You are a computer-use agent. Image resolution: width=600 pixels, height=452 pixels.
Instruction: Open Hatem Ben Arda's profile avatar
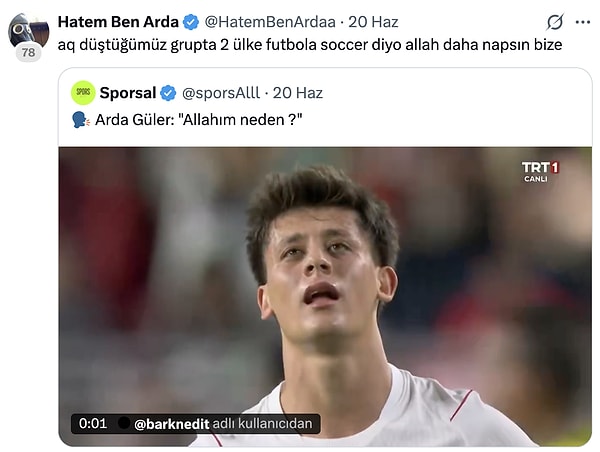[x=28, y=32]
